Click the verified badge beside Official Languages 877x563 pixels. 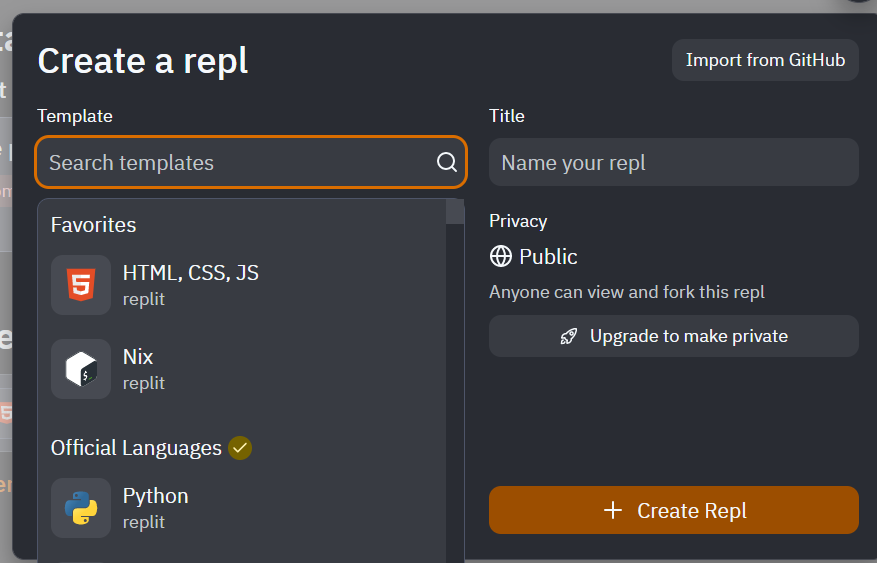click(240, 448)
